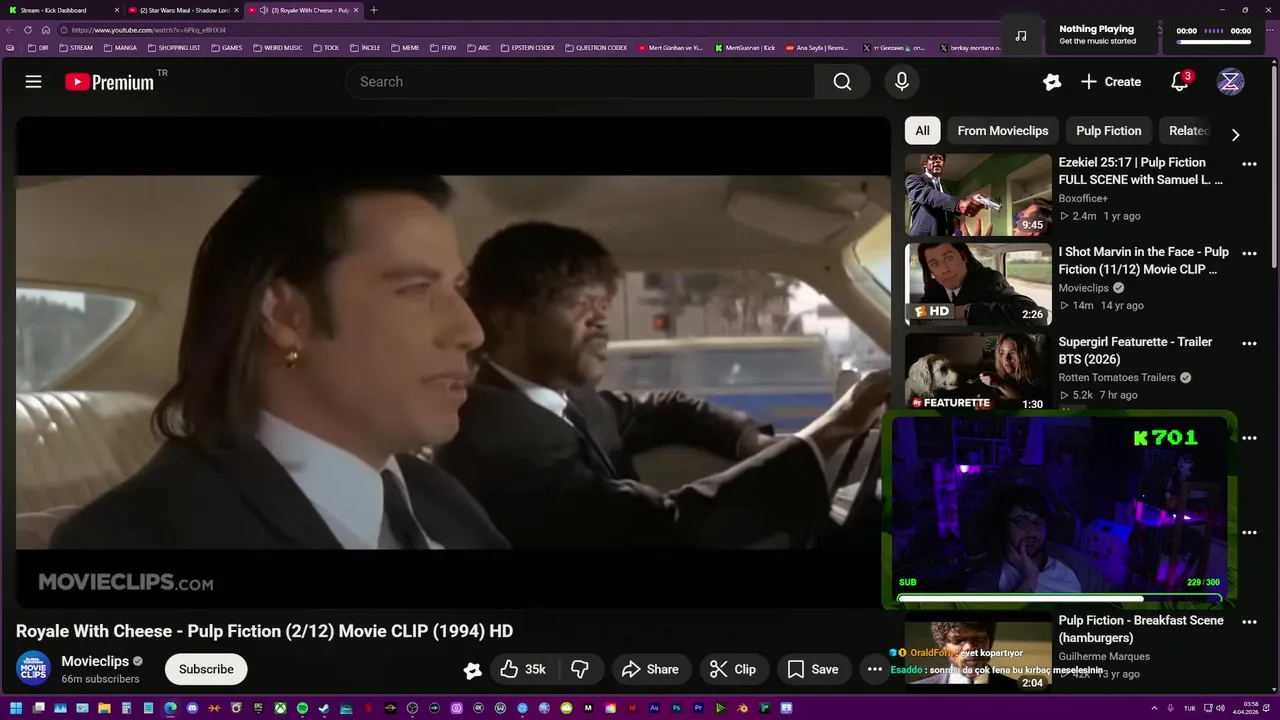Open options for the I Shot Marvin video
Viewport: 1280px width, 720px height.
coord(1249,254)
